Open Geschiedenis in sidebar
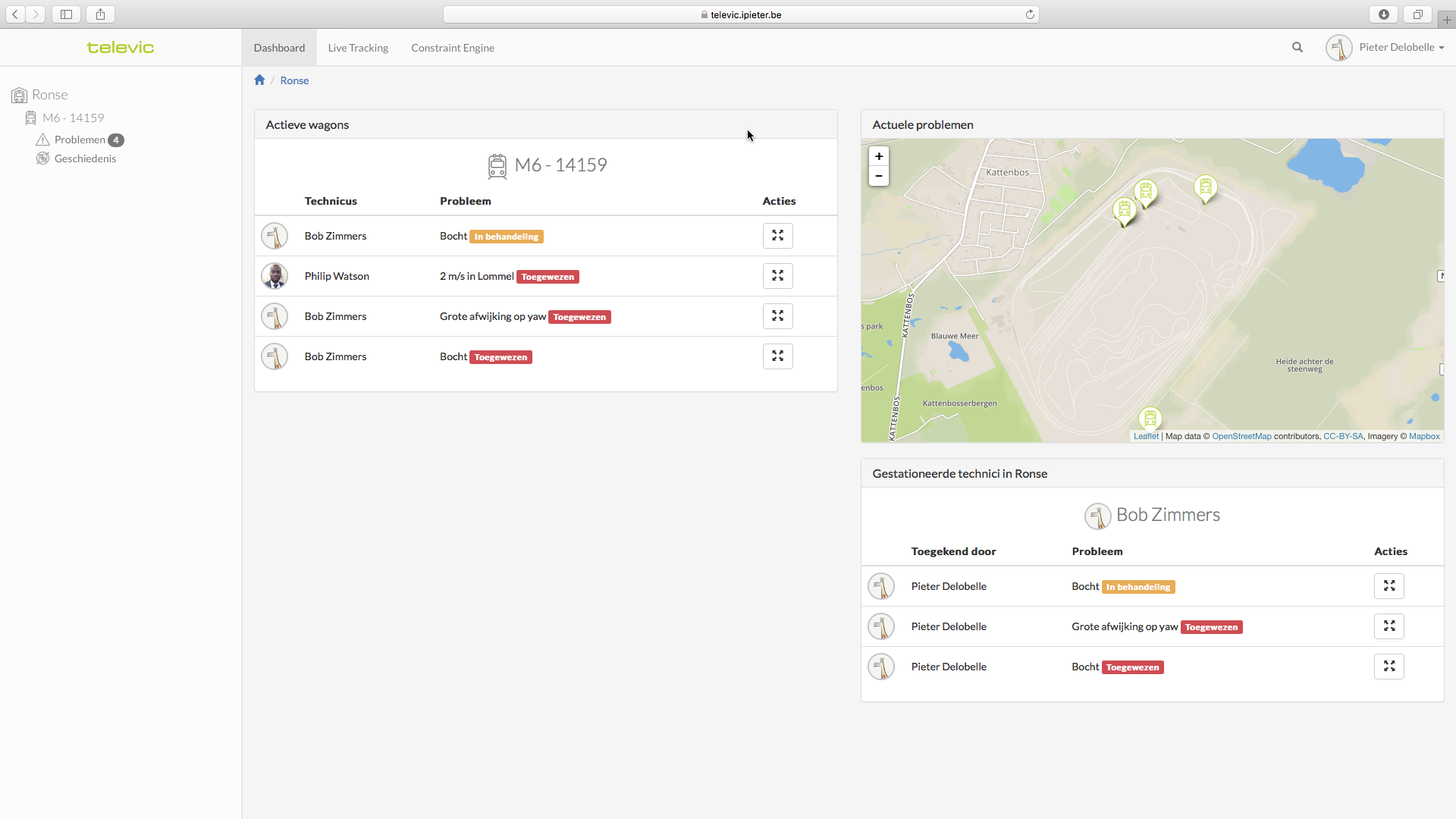Image resolution: width=1456 pixels, height=819 pixels. tap(85, 158)
